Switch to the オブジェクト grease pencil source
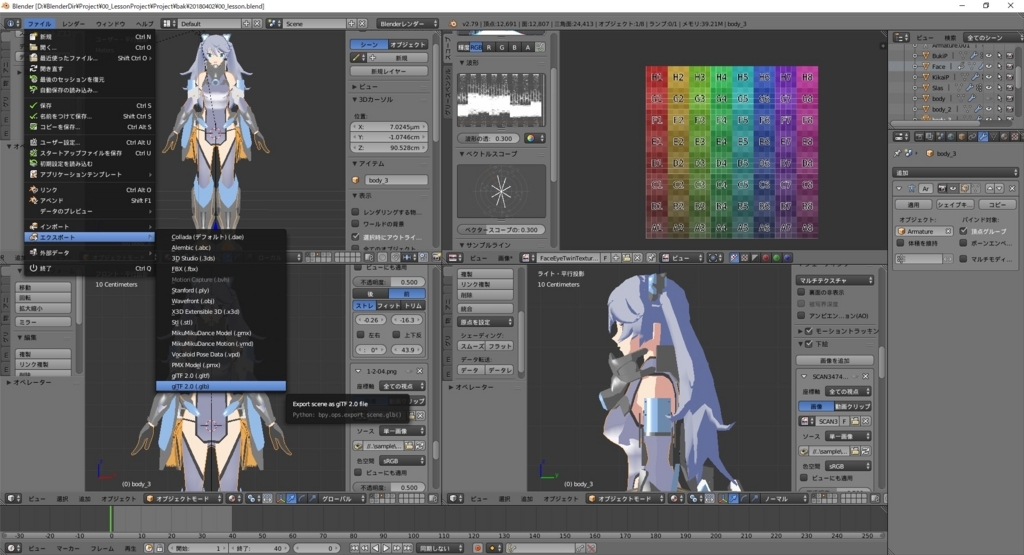Image resolution: width=1024 pixels, height=555 pixels. click(408, 44)
